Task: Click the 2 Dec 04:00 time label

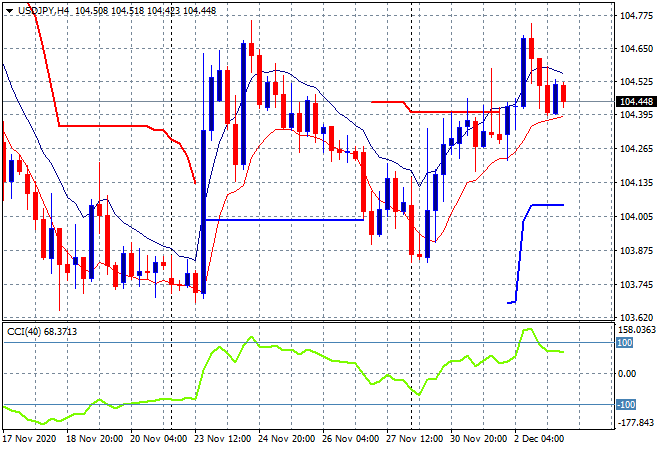Action: pos(540,439)
